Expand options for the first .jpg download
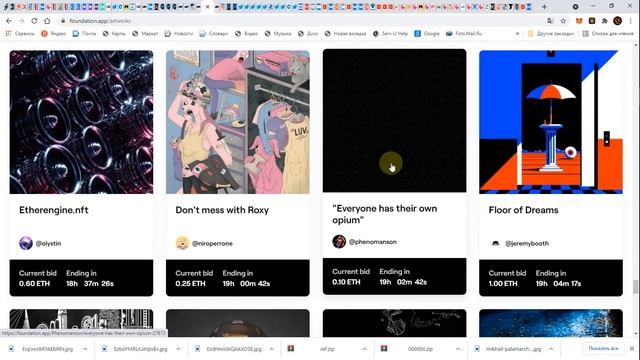The height and width of the screenshot is (360, 640). tap(85, 349)
